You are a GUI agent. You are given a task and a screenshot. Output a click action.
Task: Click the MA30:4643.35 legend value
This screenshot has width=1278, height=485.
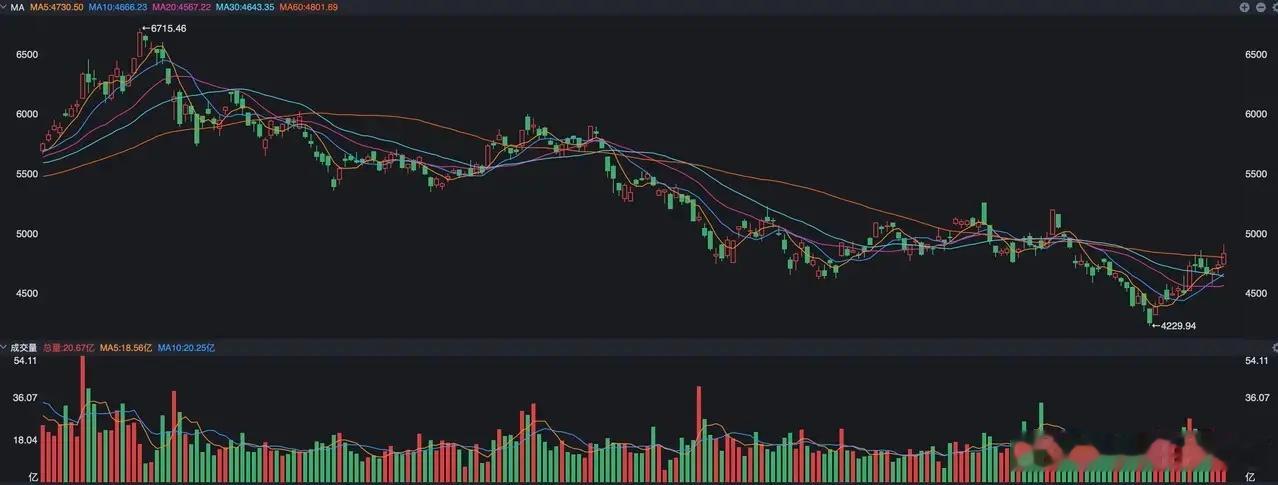pyautogui.click(x=244, y=7)
